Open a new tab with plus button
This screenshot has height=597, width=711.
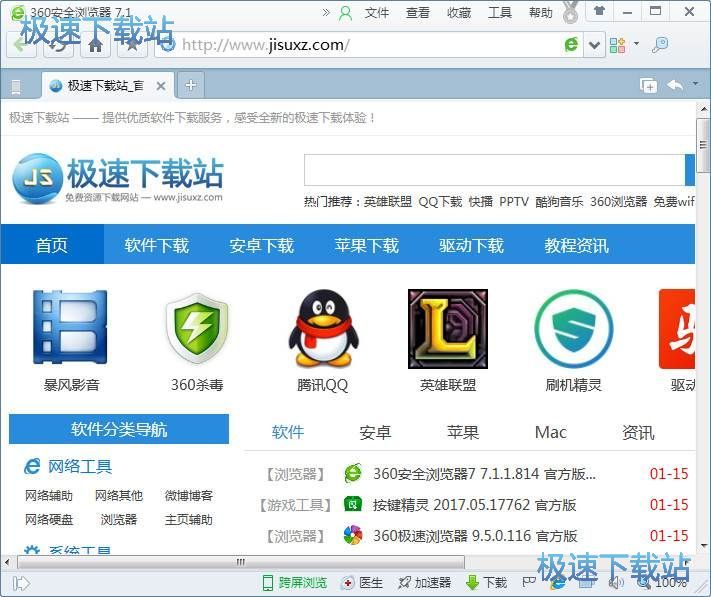(191, 85)
